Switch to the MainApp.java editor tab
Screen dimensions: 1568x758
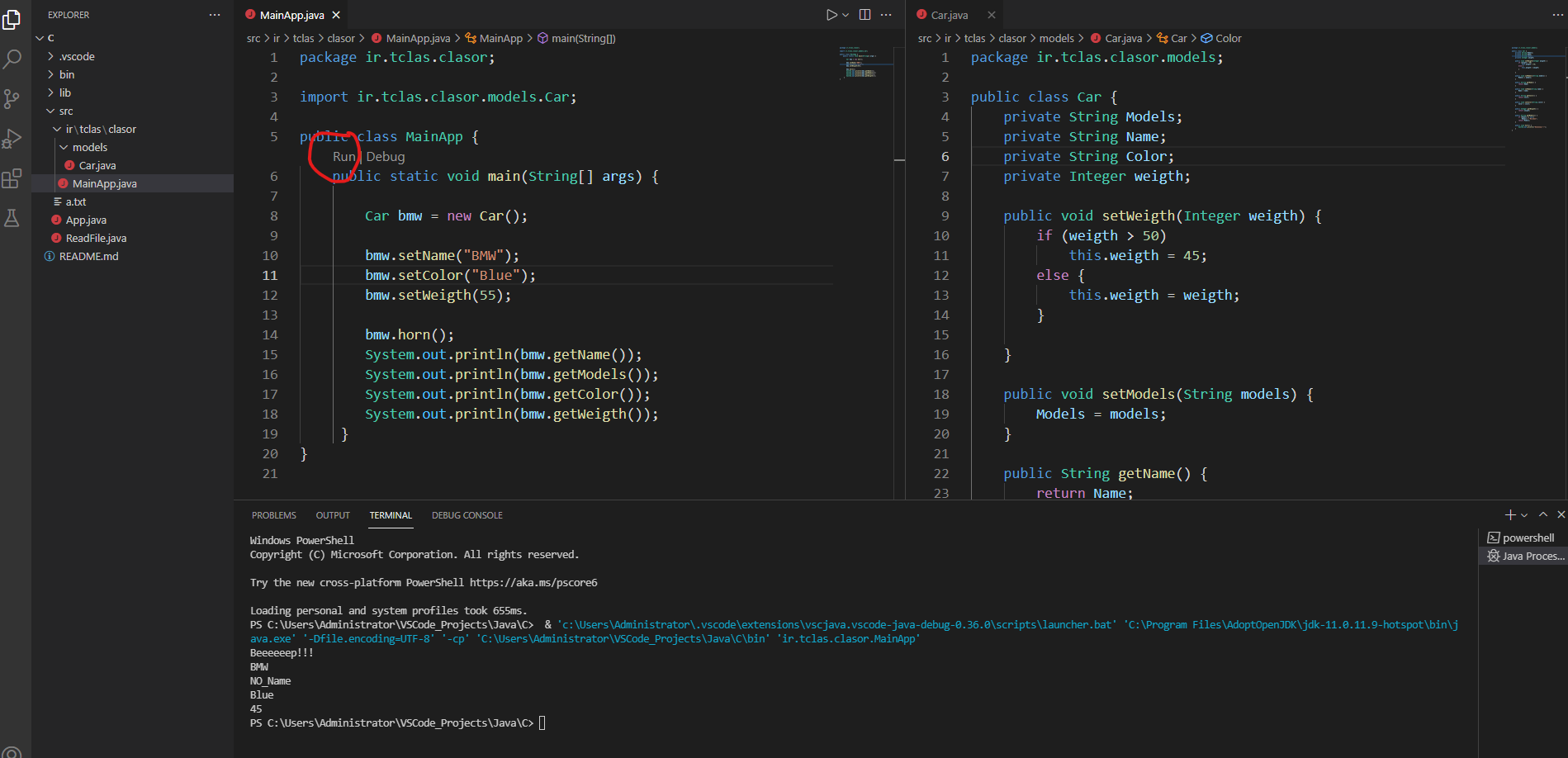[291, 15]
